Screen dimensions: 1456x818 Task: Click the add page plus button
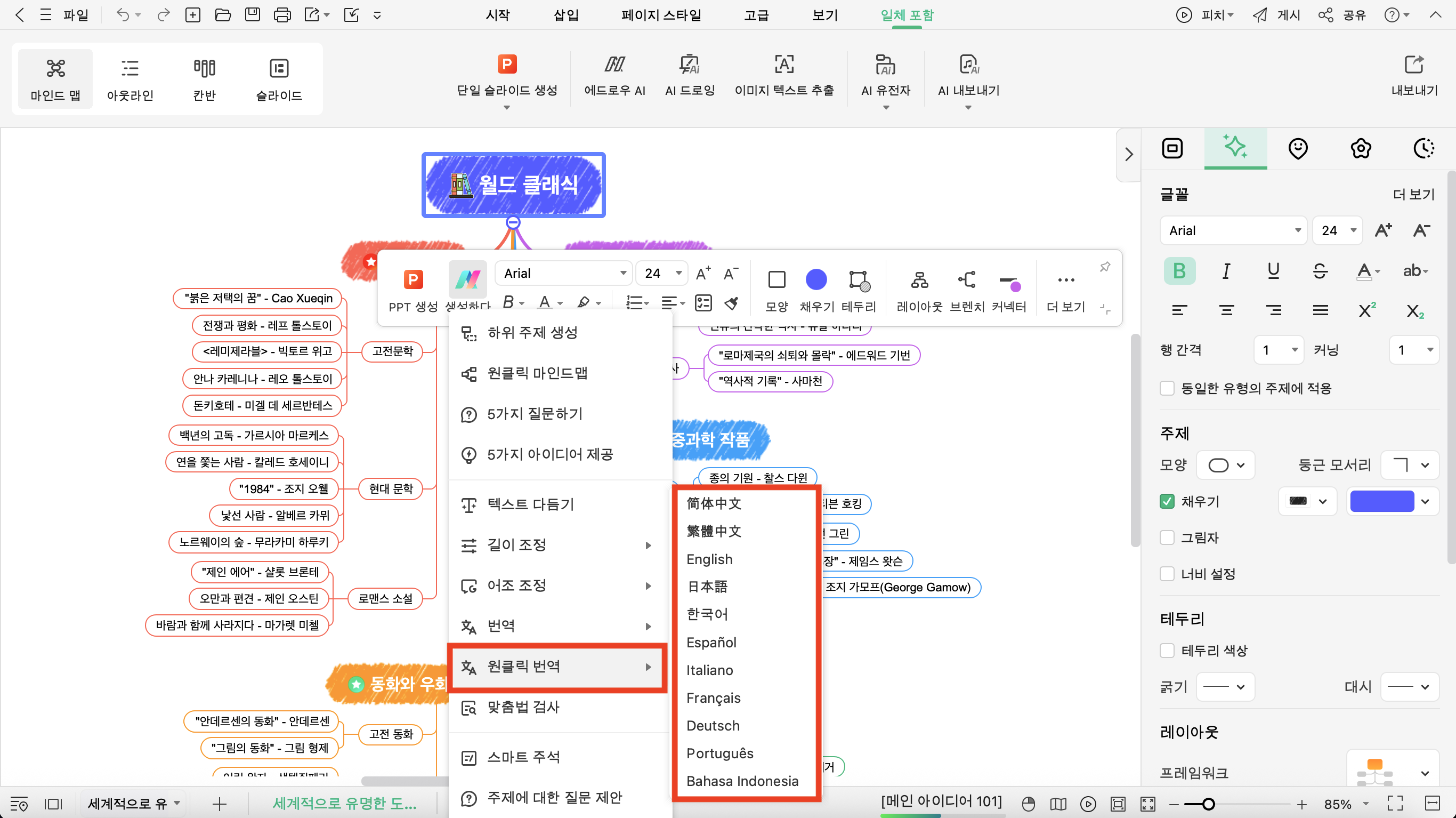click(x=219, y=804)
